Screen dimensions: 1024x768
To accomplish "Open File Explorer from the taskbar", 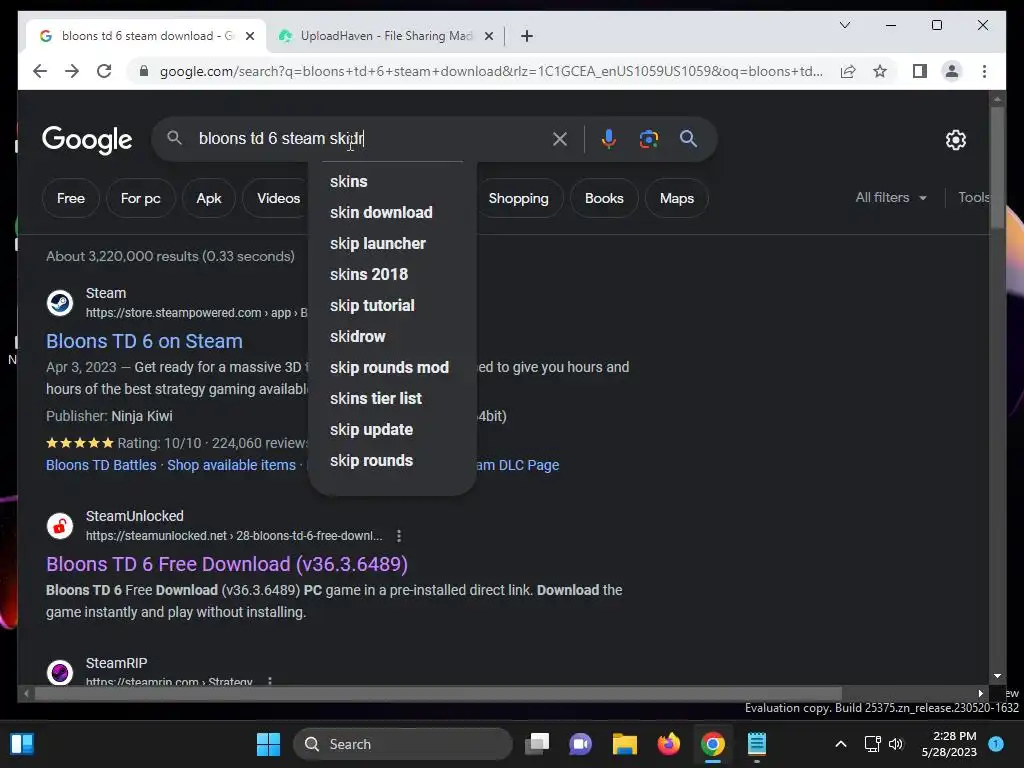I will click(x=624, y=744).
